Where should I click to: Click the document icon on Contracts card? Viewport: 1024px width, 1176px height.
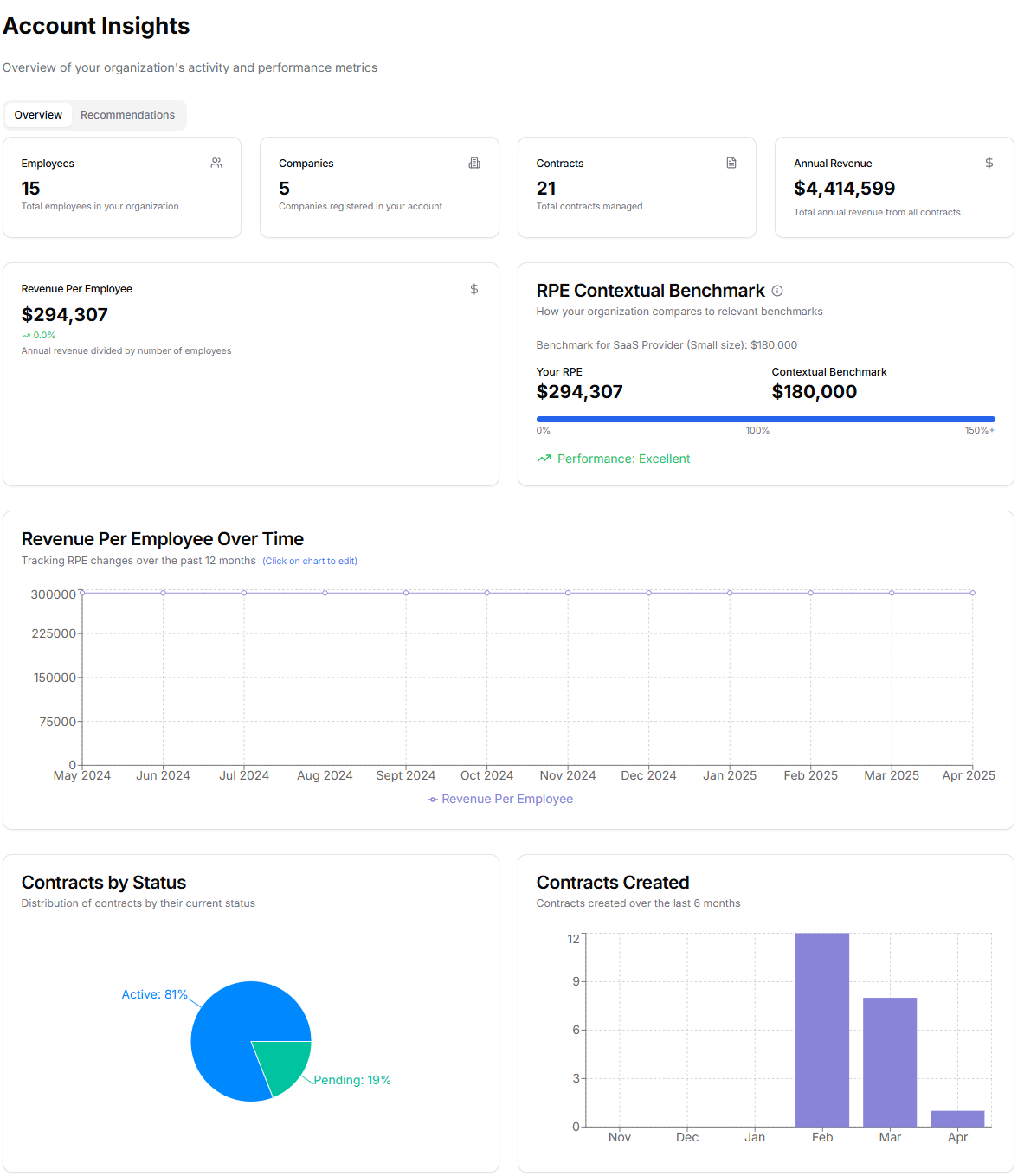click(731, 163)
